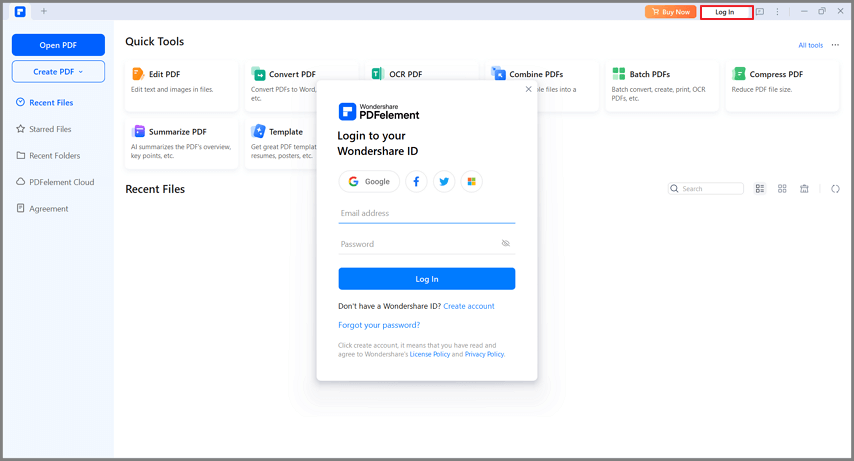Image resolution: width=854 pixels, height=461 pixels.
Task: Open PDFelement Cloud in sidebar
Action: pos(62,182)
